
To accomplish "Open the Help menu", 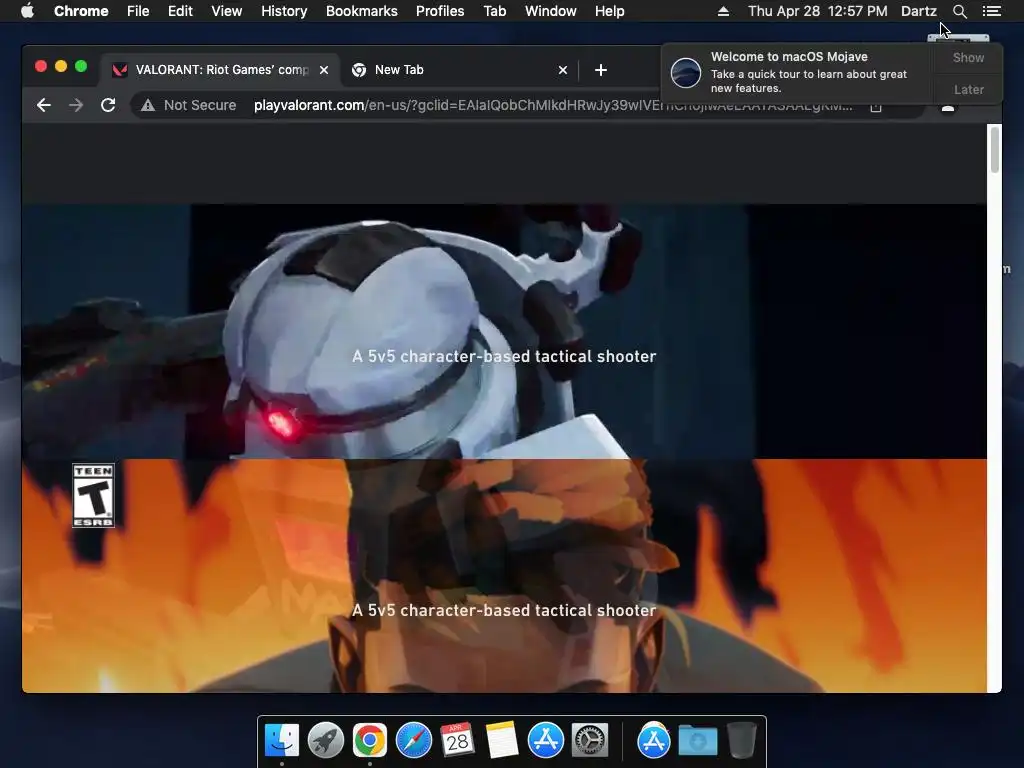I will pos(609,11).
